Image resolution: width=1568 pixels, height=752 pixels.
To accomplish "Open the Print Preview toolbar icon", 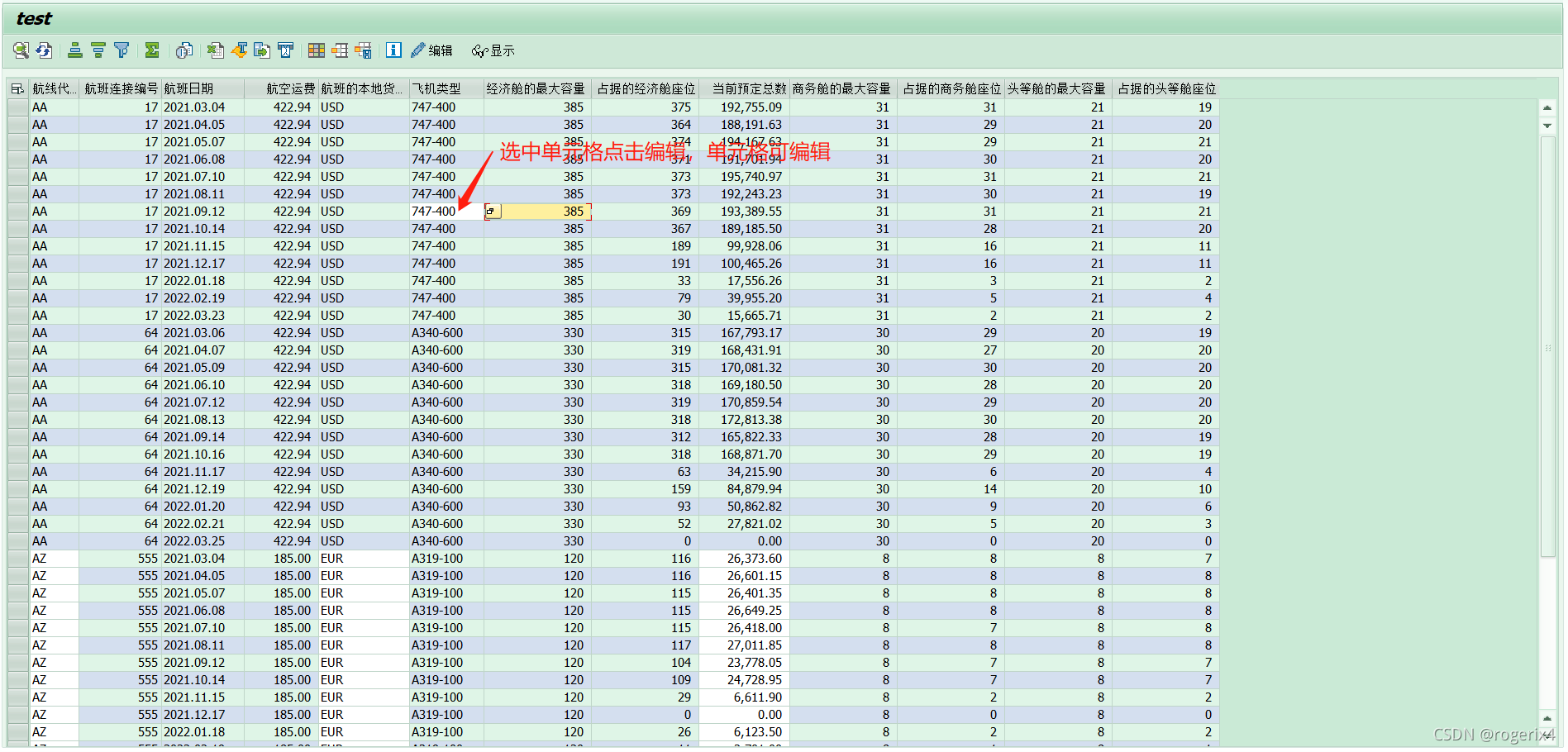I will (183, 50).
